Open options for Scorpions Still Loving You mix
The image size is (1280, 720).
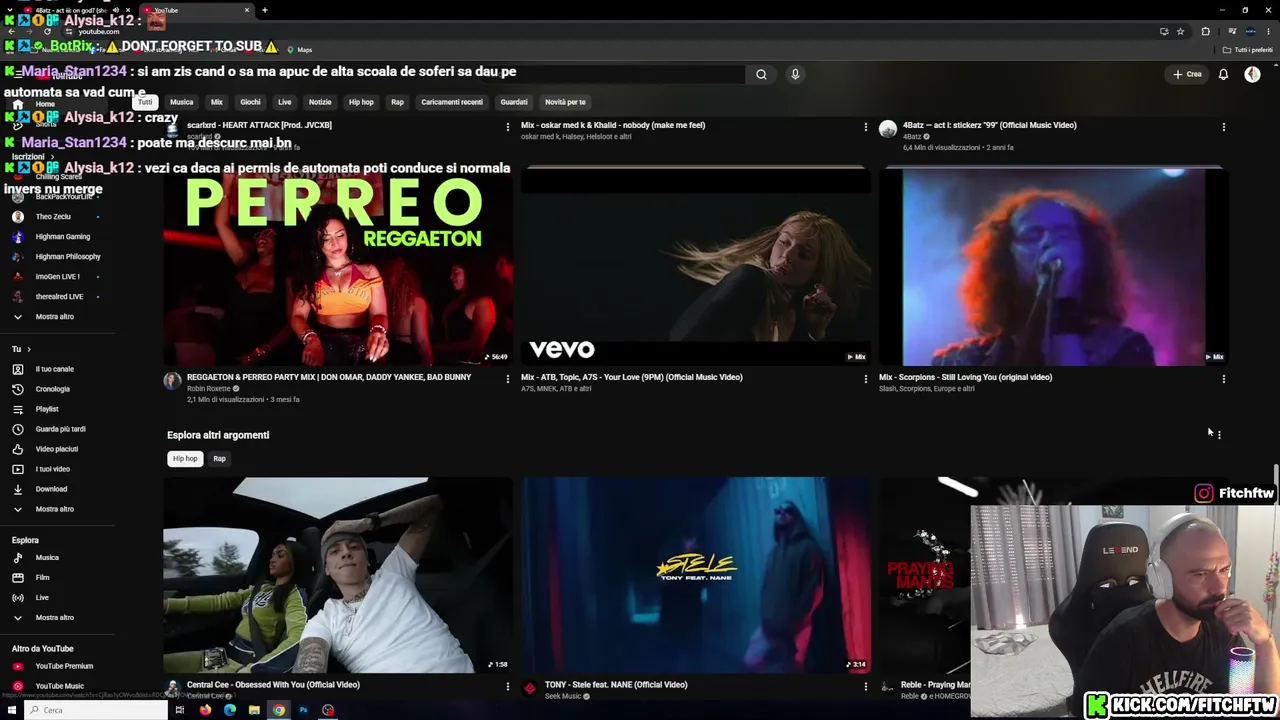(x=1223, y=379)
